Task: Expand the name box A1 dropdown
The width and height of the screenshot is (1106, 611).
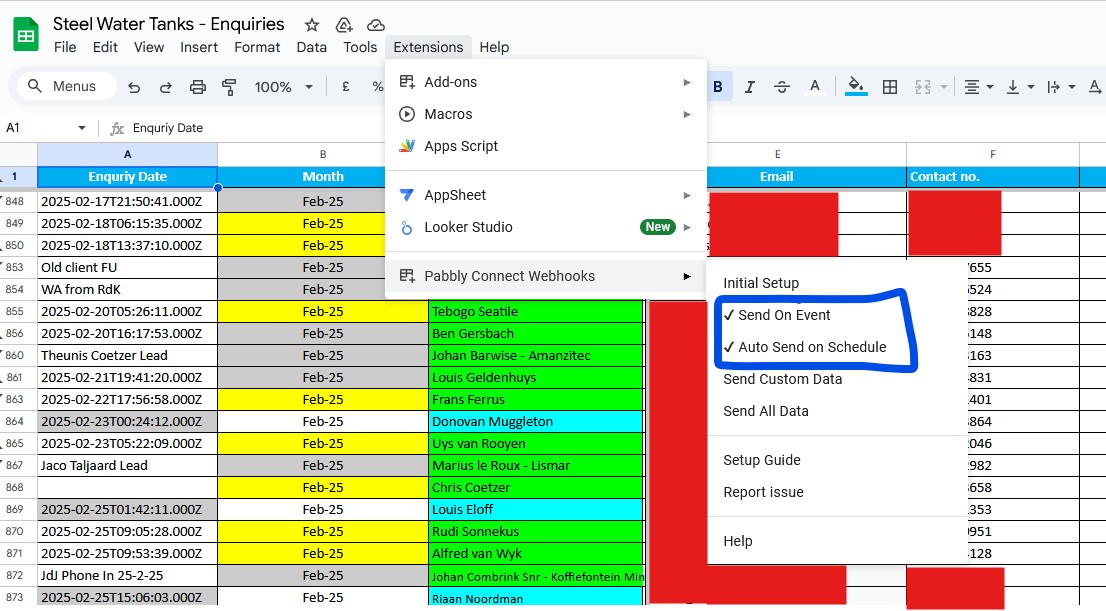Action: click(x=82, y=128)
